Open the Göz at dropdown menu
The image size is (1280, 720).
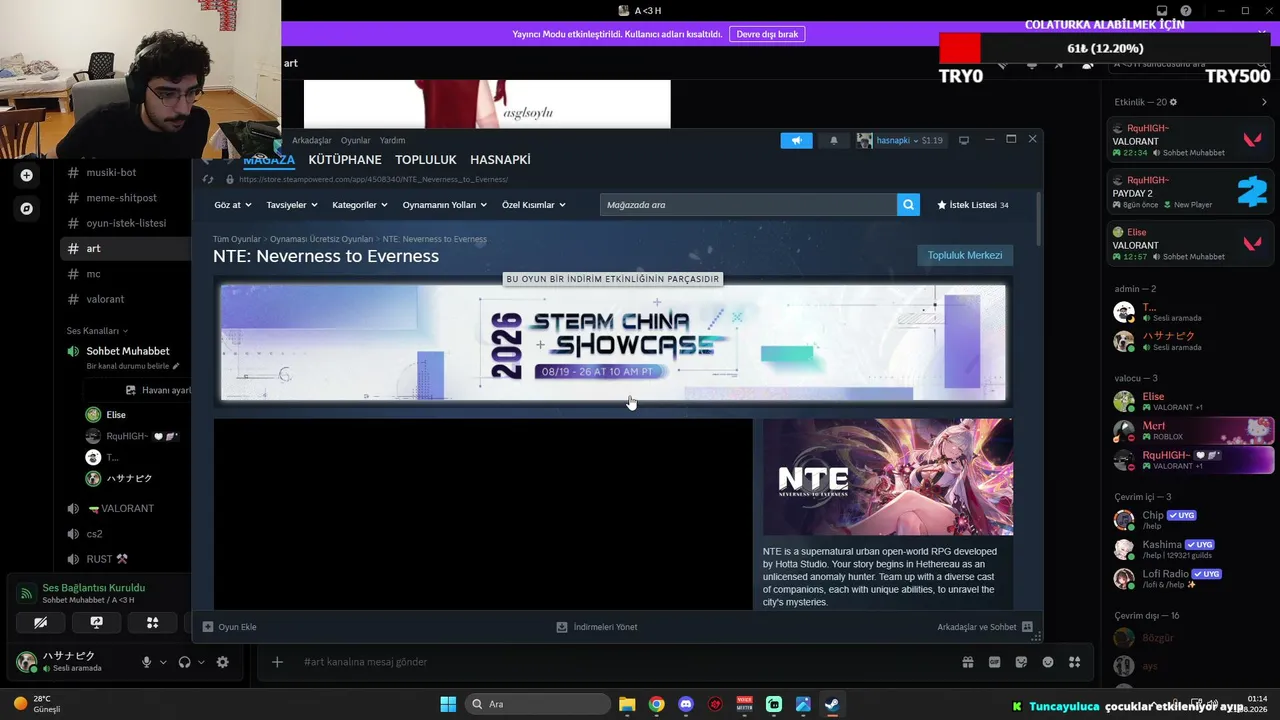pos(232,205)
